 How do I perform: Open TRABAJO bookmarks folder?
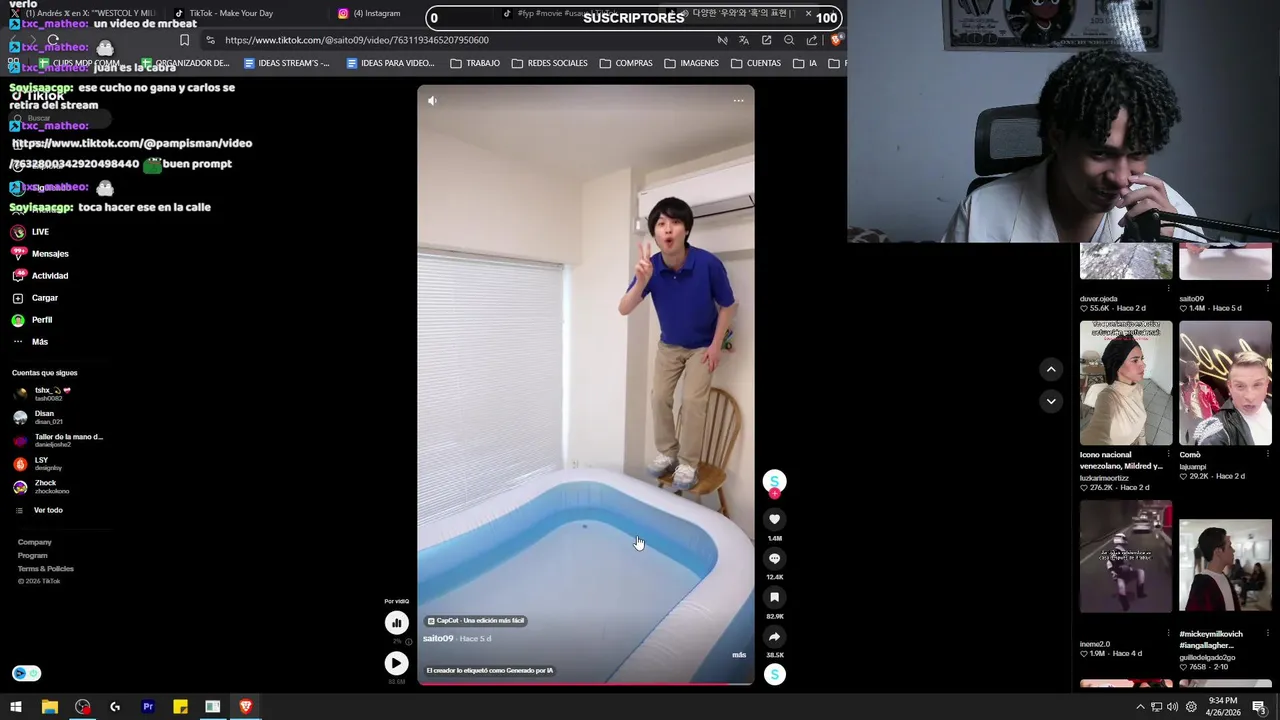[475, 63]
